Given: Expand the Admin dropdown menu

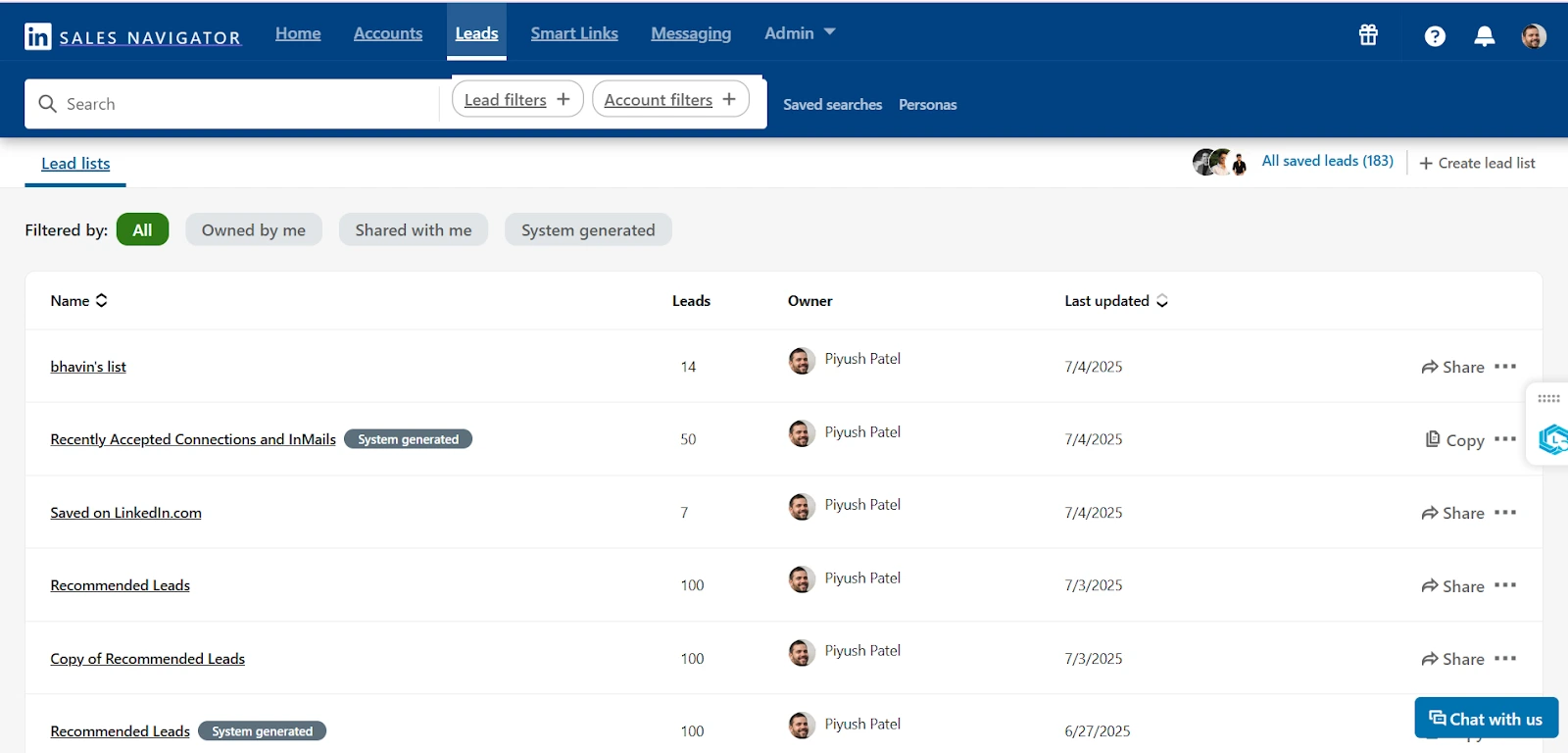Looking at the screenshot, I should (x=800, y=32).
